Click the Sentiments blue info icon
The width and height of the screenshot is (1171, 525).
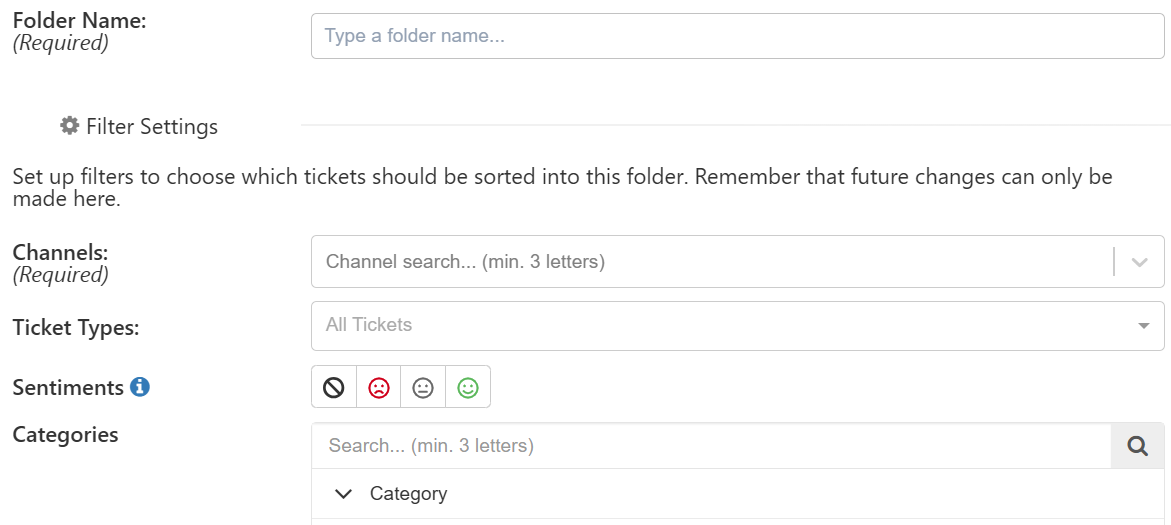[140, 387]
